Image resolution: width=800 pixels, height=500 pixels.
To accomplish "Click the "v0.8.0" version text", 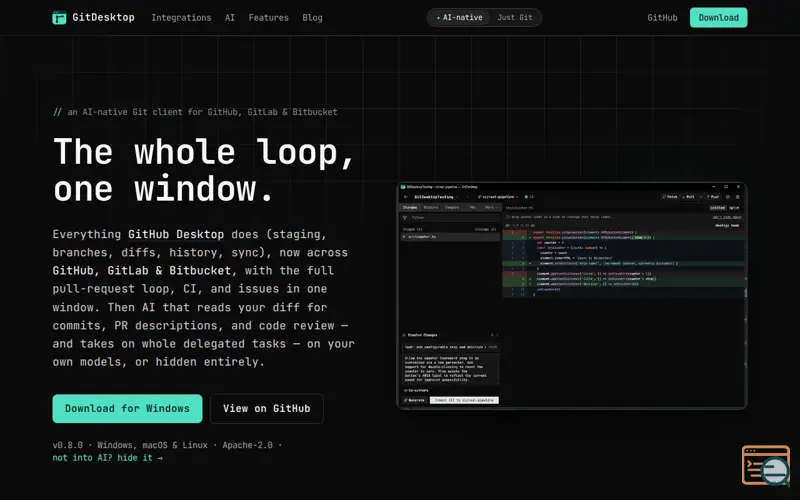I will coord(67,445).
